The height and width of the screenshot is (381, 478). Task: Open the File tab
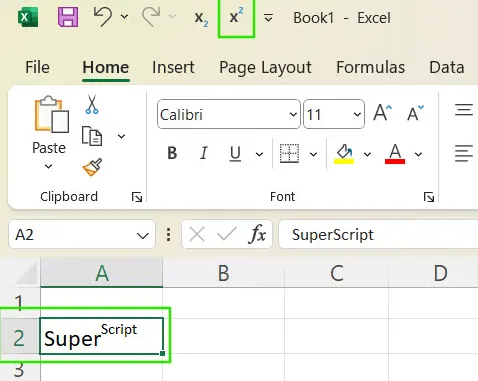[37, 67]
